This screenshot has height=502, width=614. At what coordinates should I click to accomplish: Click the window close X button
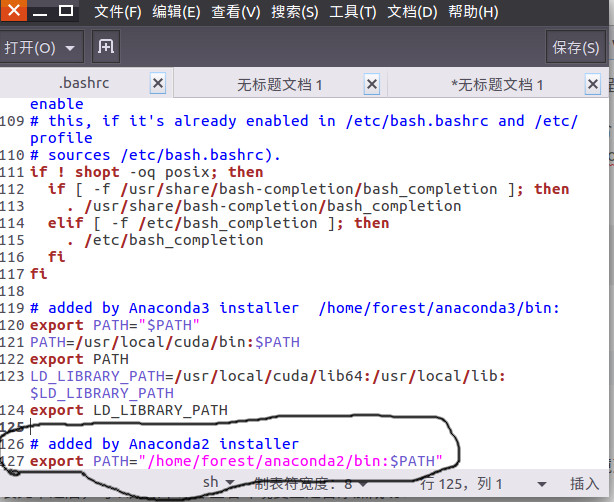point(14,10)
